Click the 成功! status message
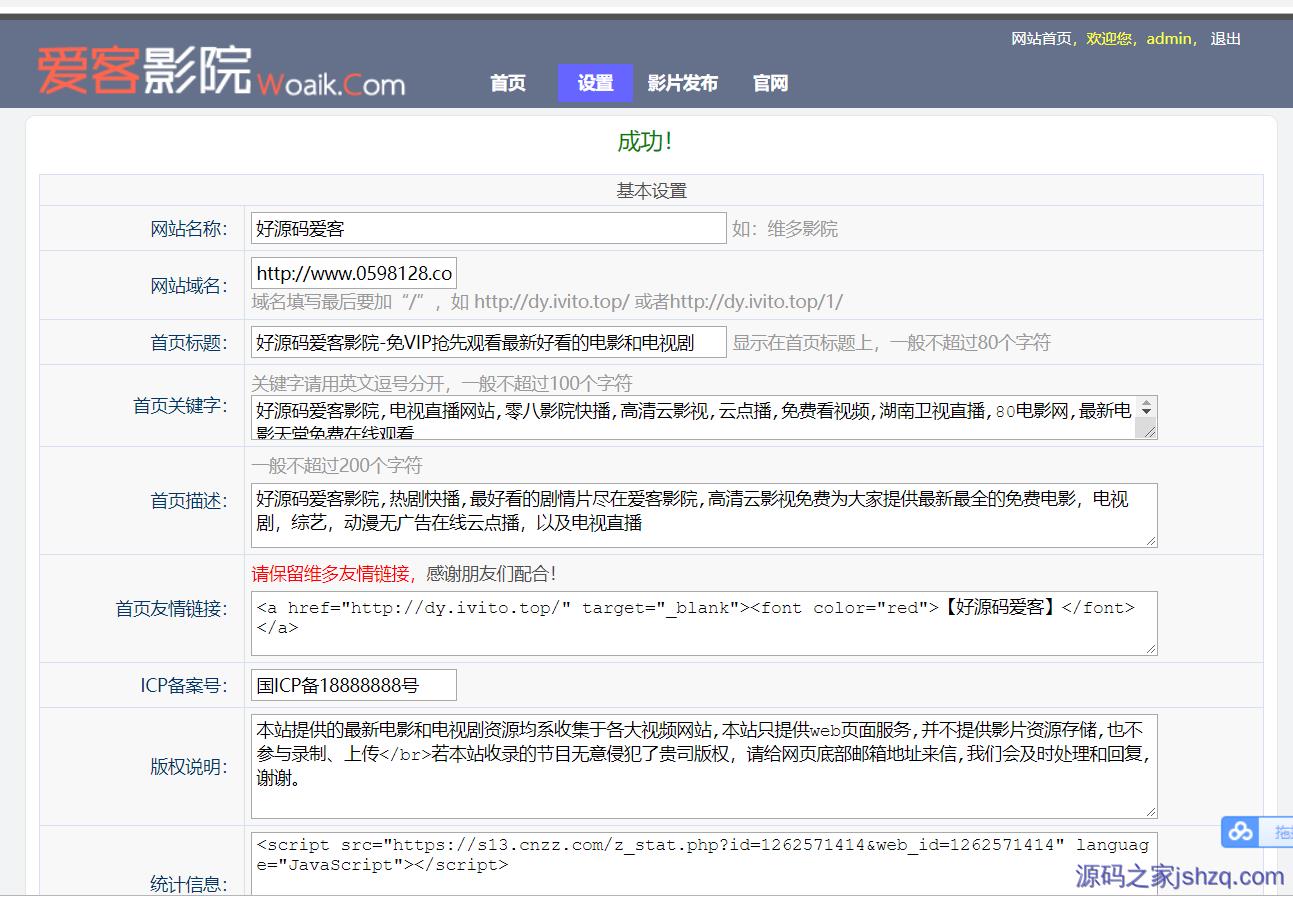The height and width of the screenshot is (899, 1293). 645,142
